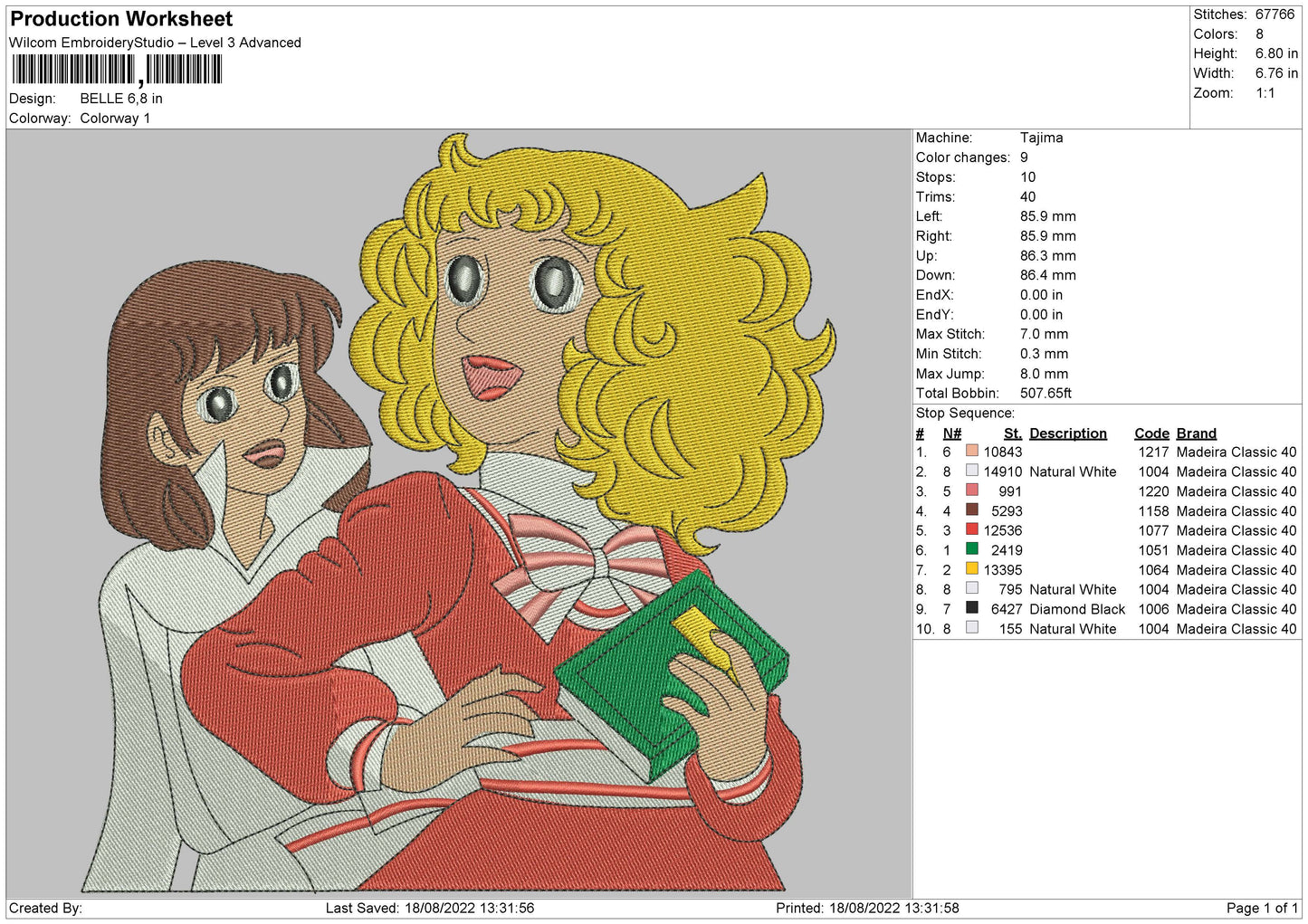
Task: Click the Colors value 8 in the header
Action: coord(1259,34)
